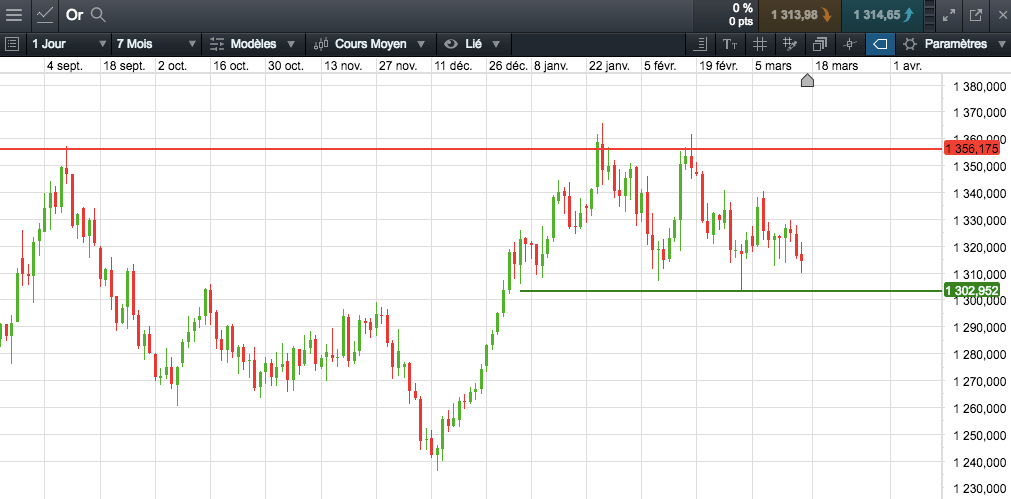Click the 26 déc. date label
This screenshot has width=1011, height=499.
(x=508, y=66)
